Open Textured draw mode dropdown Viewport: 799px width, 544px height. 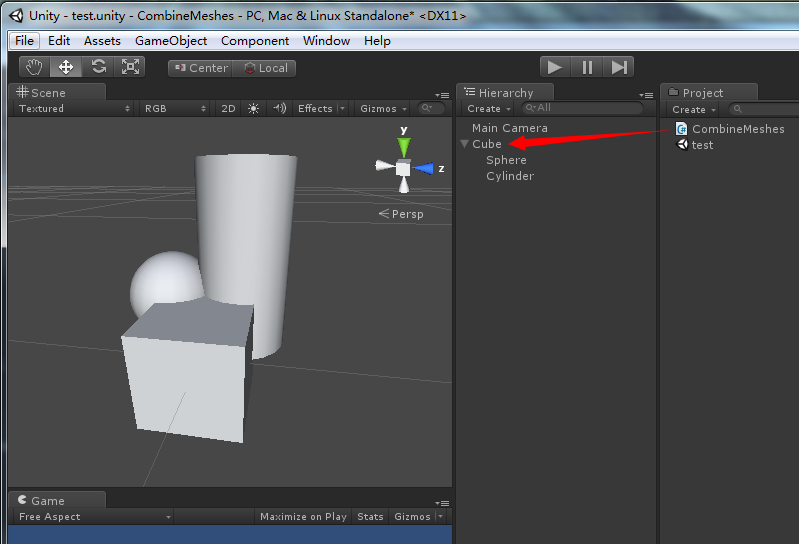click(x=74, y=108)
